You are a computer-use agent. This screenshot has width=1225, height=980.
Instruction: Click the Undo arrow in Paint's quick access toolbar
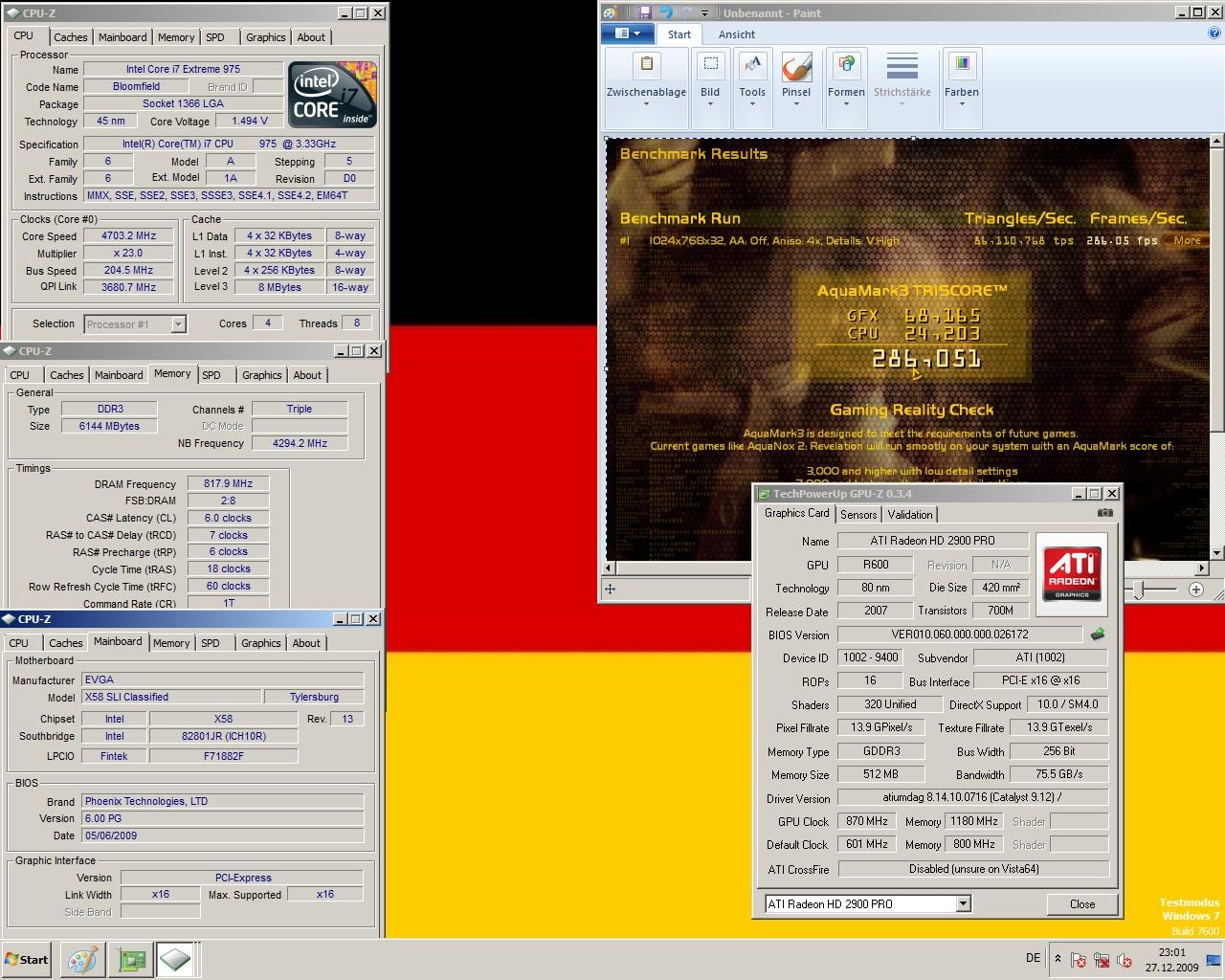coord(667,12)
